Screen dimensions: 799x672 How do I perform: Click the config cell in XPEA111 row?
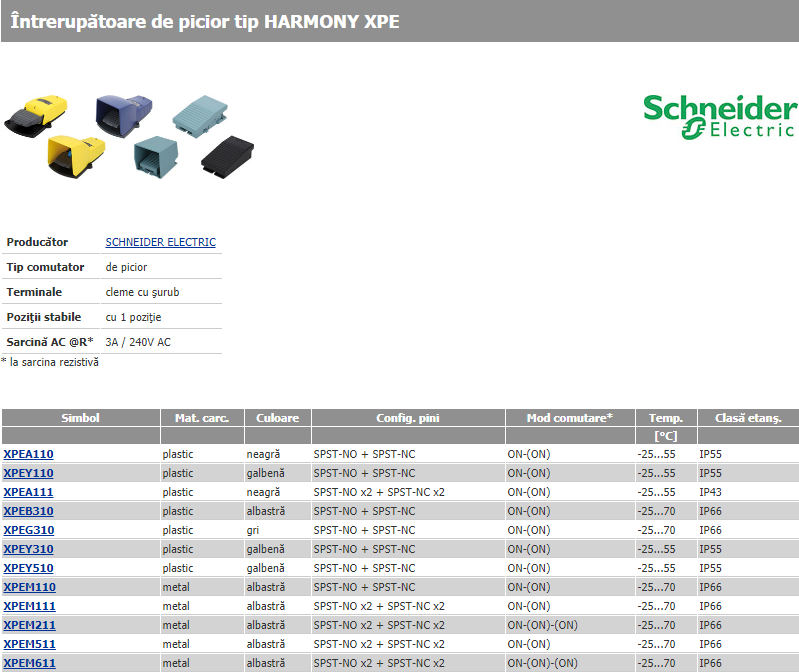(x=379, y=492)
